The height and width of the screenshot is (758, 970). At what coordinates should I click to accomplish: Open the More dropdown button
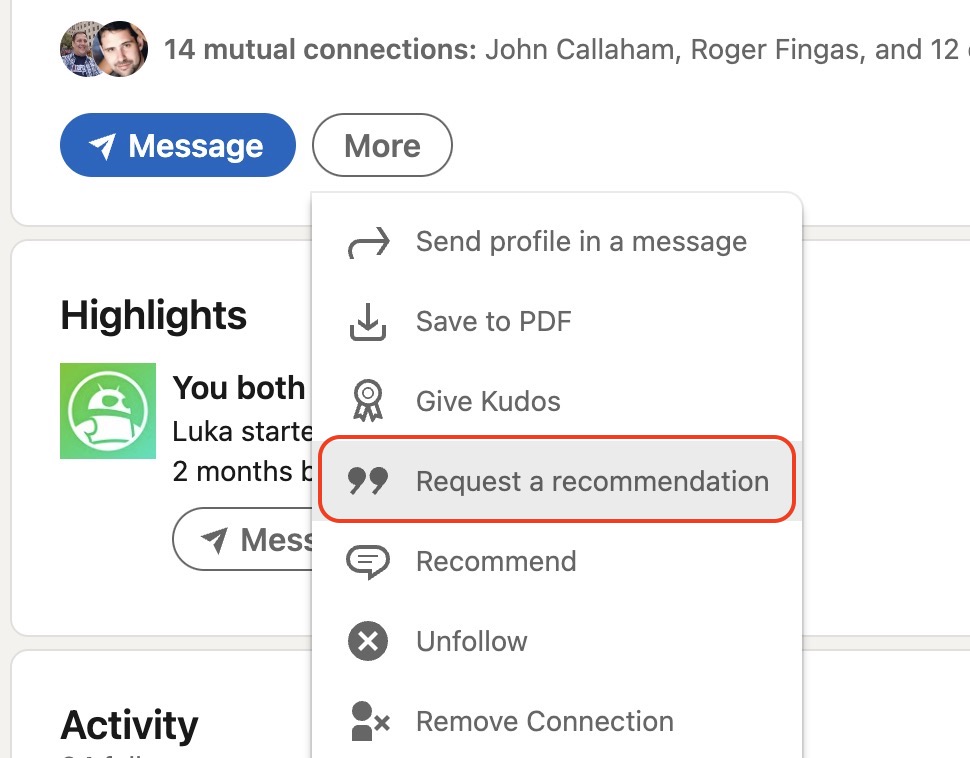[382, 146]
